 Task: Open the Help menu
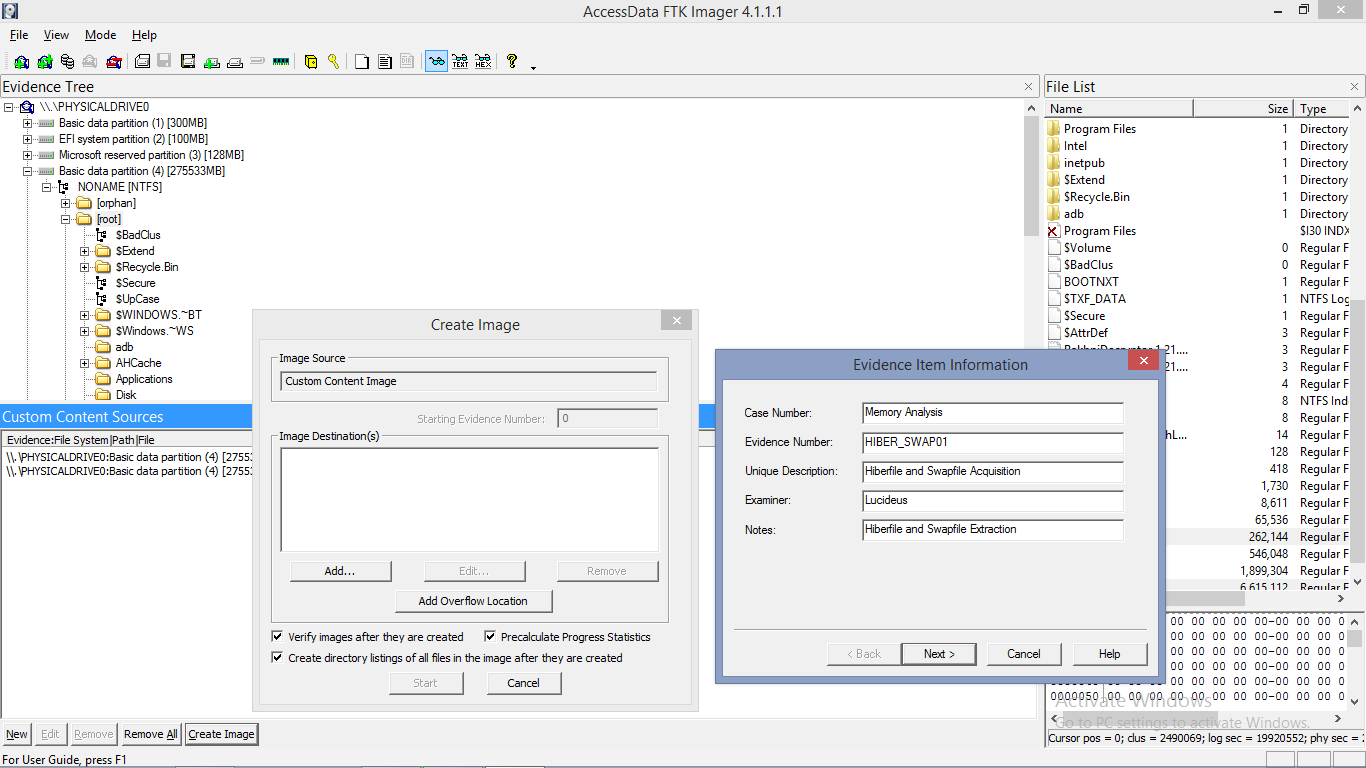[144, 35]
